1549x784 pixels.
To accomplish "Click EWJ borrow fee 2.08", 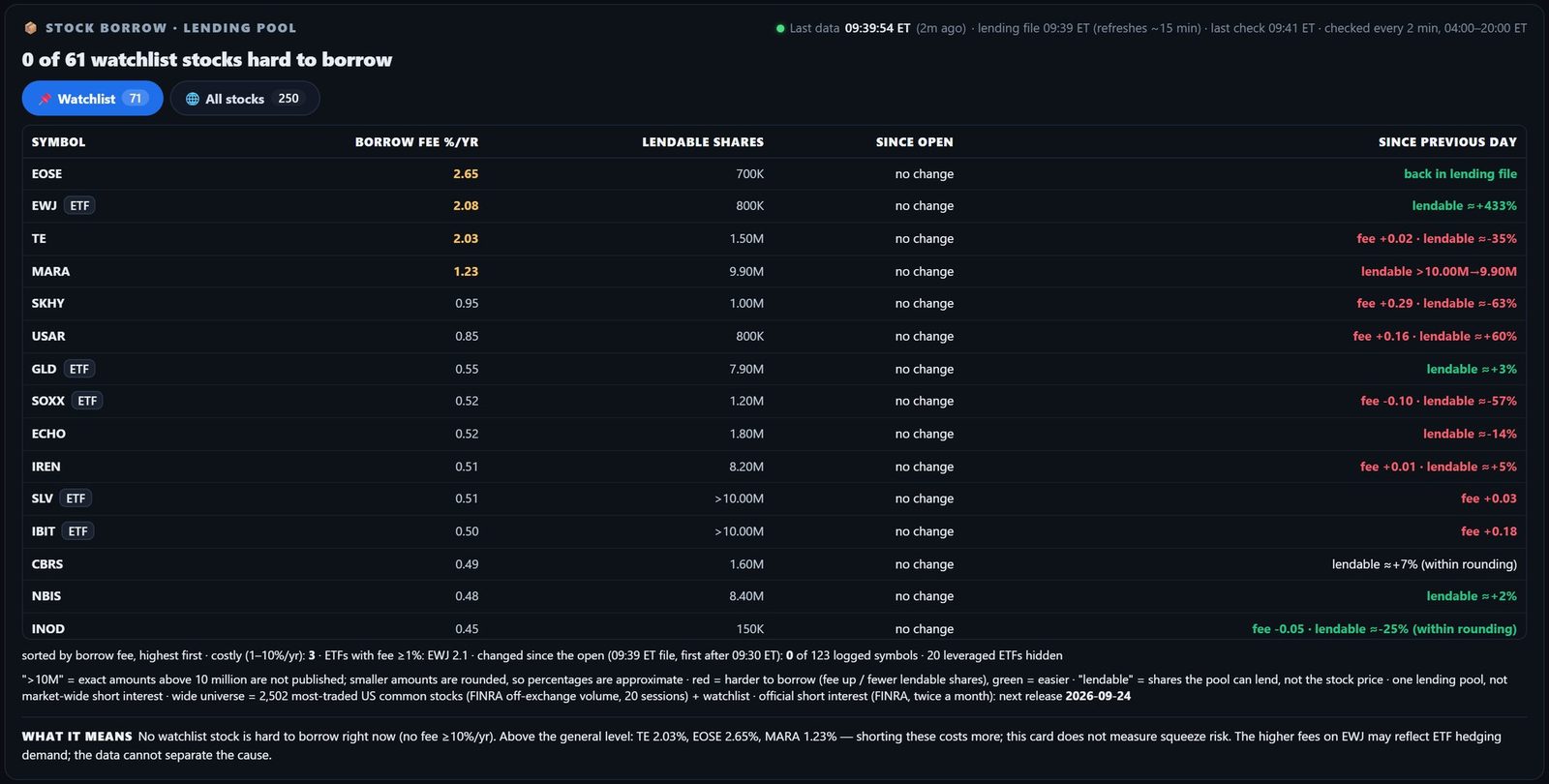I will (466, 206).
